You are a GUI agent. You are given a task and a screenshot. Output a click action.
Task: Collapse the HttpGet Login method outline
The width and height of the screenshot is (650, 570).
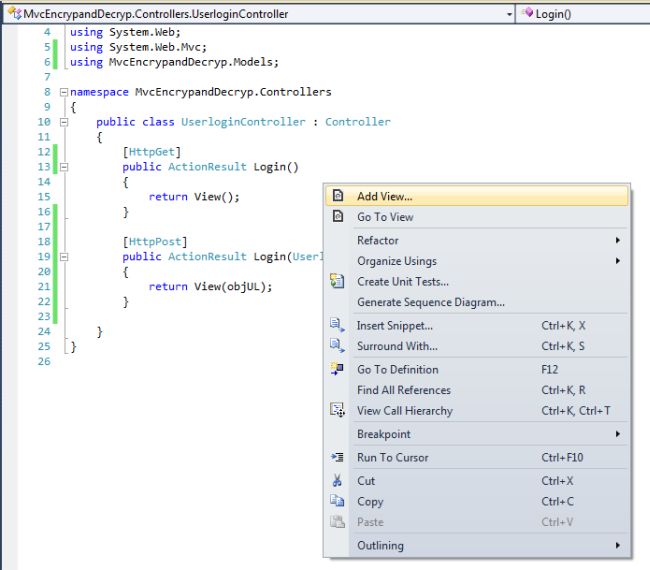64,167
